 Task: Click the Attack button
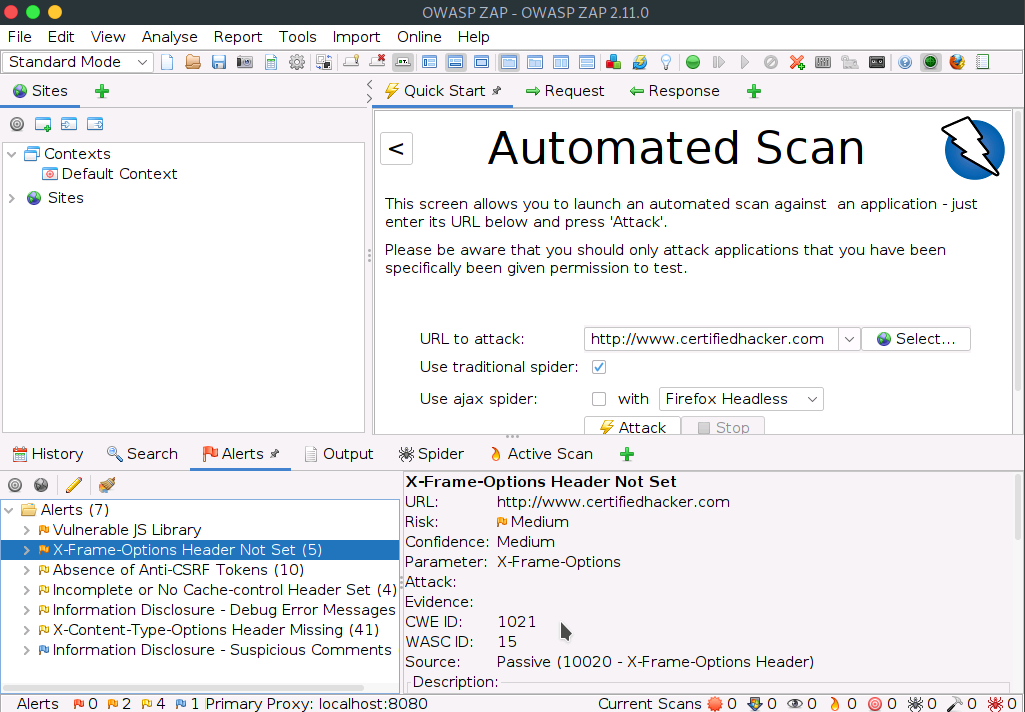click(x=632, y=427)
